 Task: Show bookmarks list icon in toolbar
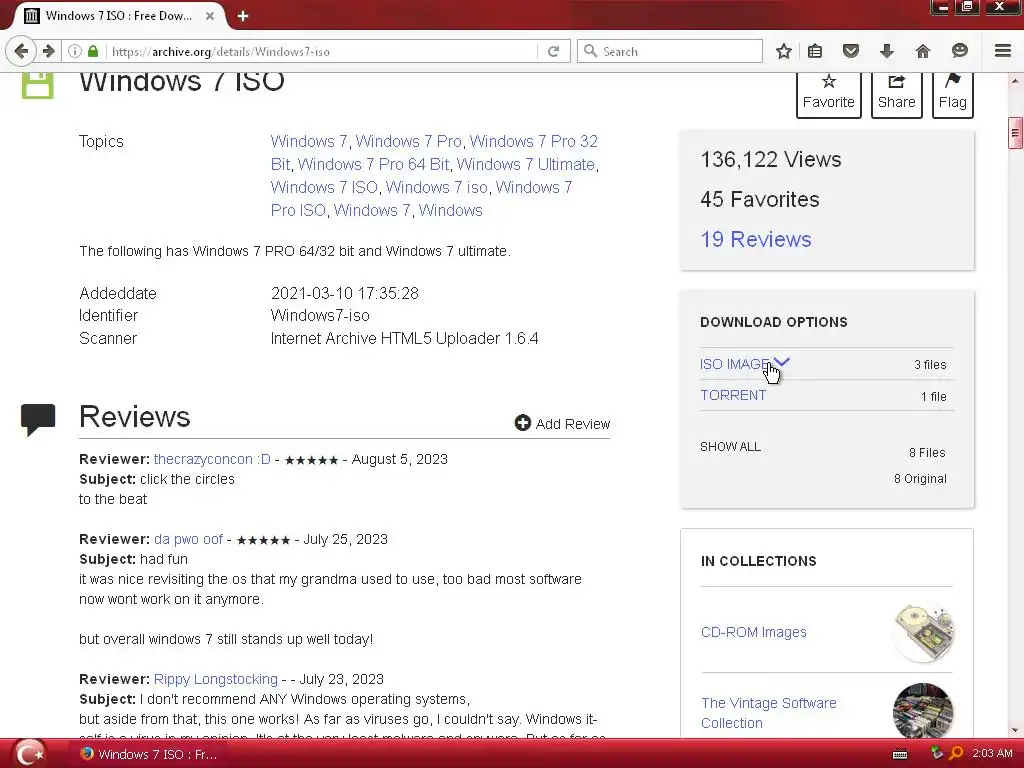tap(815, 51)
